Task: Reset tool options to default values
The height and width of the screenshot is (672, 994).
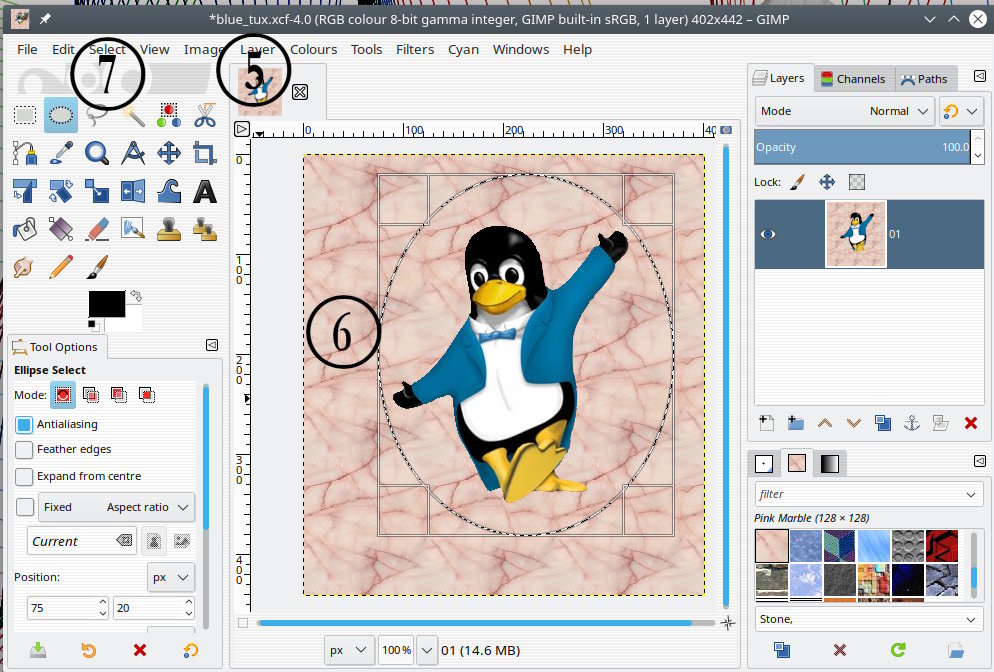Action: (x=190, y=650)
